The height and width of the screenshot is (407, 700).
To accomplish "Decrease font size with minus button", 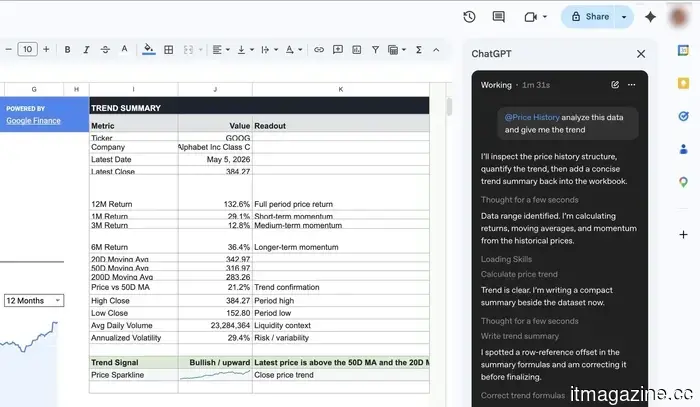I will tap(8, 50).
